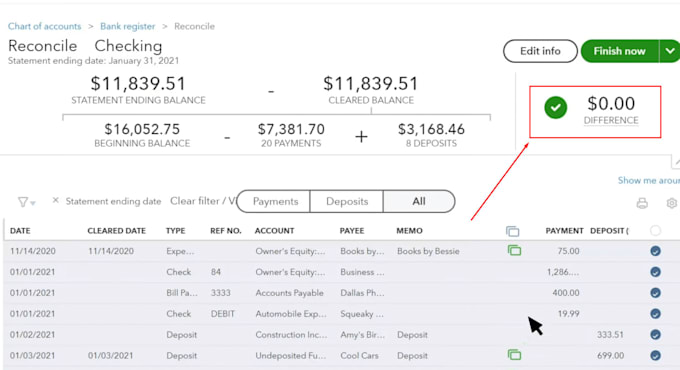Go to Chart of accounts breadcrumb
Viewport: 680px width, 370px height.
tap(44, 26)
